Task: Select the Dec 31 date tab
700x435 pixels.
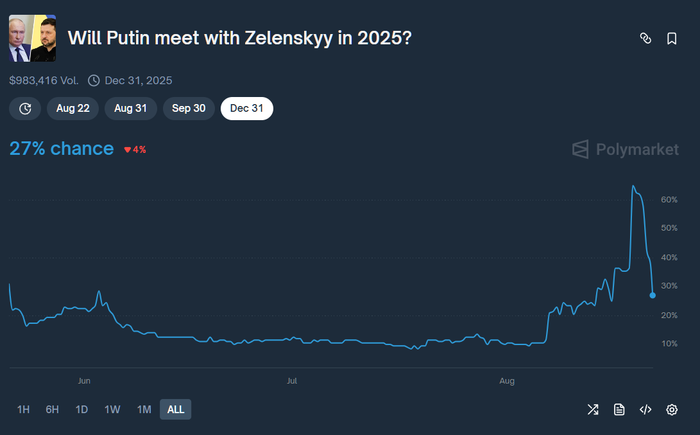Action: [246, 108]
